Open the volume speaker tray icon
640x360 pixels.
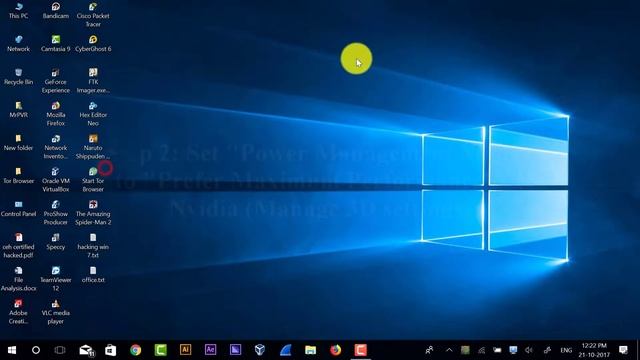[529, 350]
